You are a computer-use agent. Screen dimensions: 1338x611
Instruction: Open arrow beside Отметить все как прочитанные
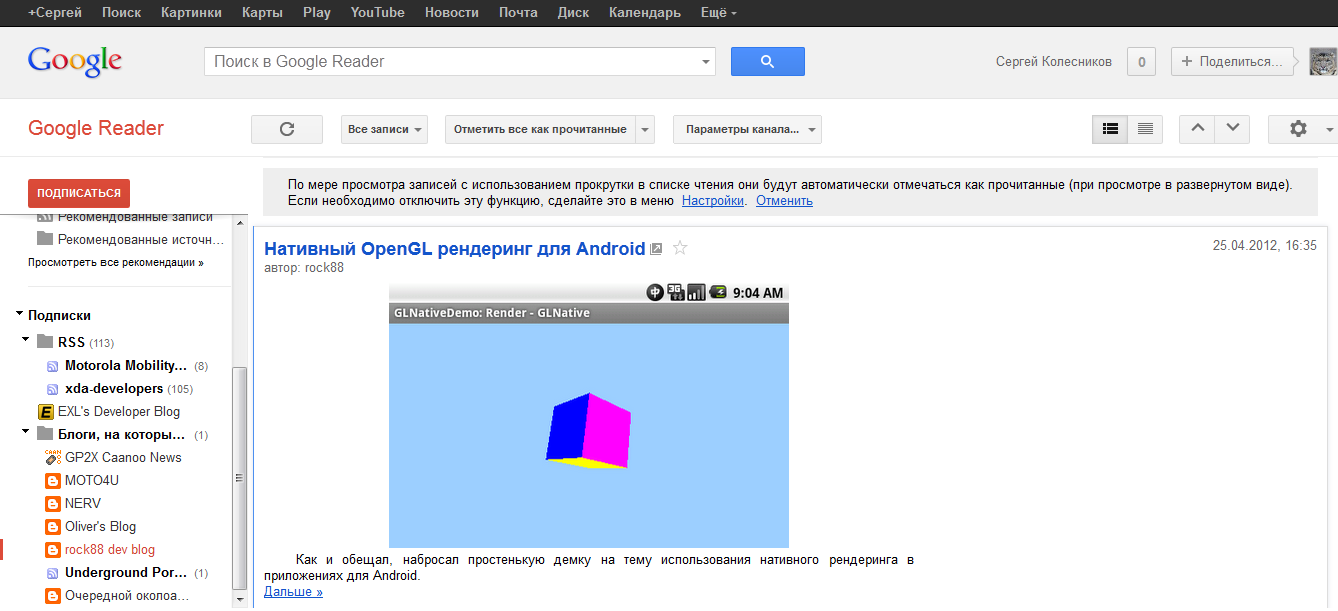click(x=645, y=129)
